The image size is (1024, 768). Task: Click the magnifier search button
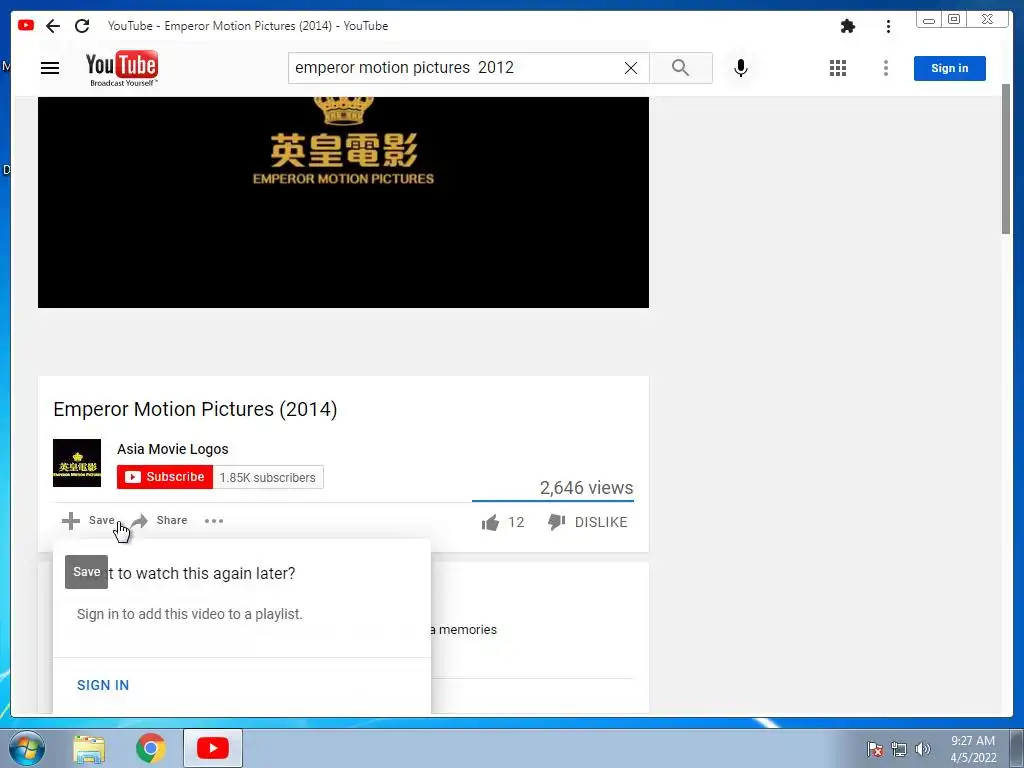click(680, 68)
